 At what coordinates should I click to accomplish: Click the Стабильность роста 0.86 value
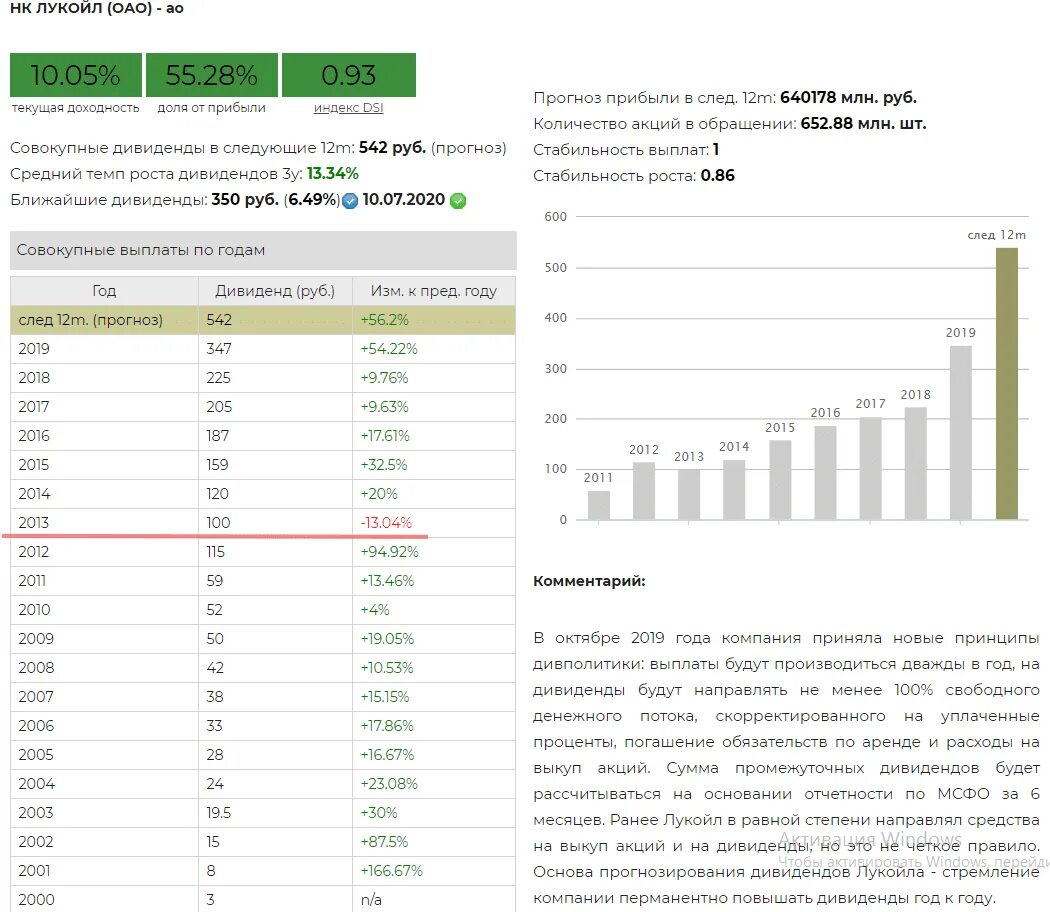point(717,176)
